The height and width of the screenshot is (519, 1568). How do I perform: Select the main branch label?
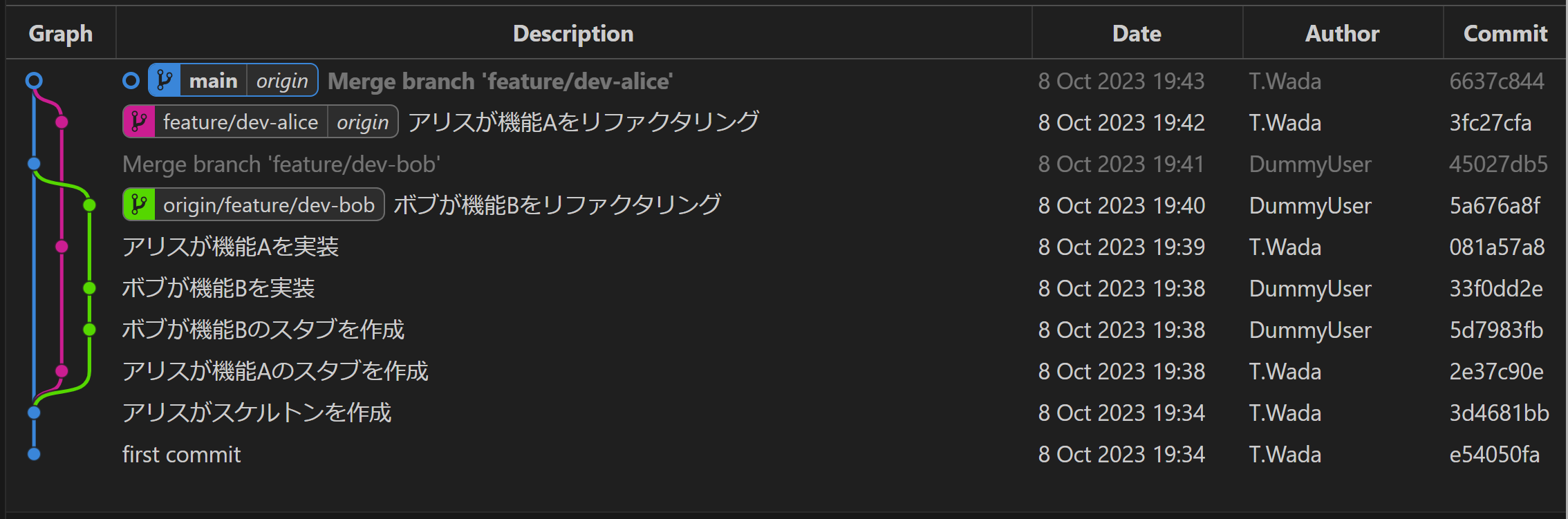click(213, 81)
